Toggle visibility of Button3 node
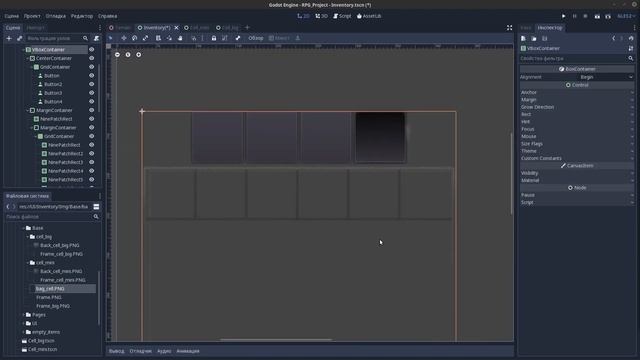640x360 pixels. click(91, 93)
